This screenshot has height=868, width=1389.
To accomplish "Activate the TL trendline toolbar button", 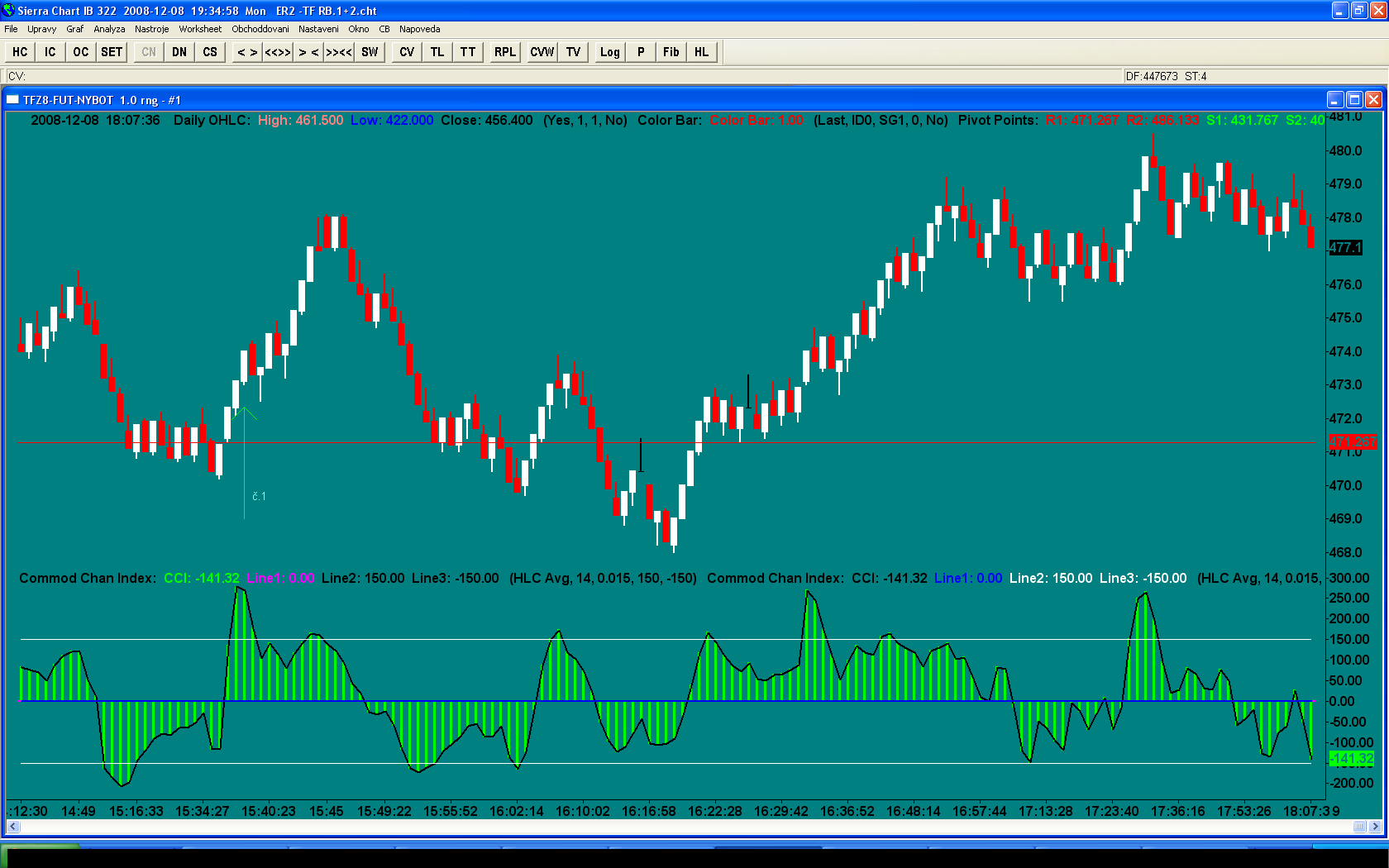I will (x=437, y=52).
